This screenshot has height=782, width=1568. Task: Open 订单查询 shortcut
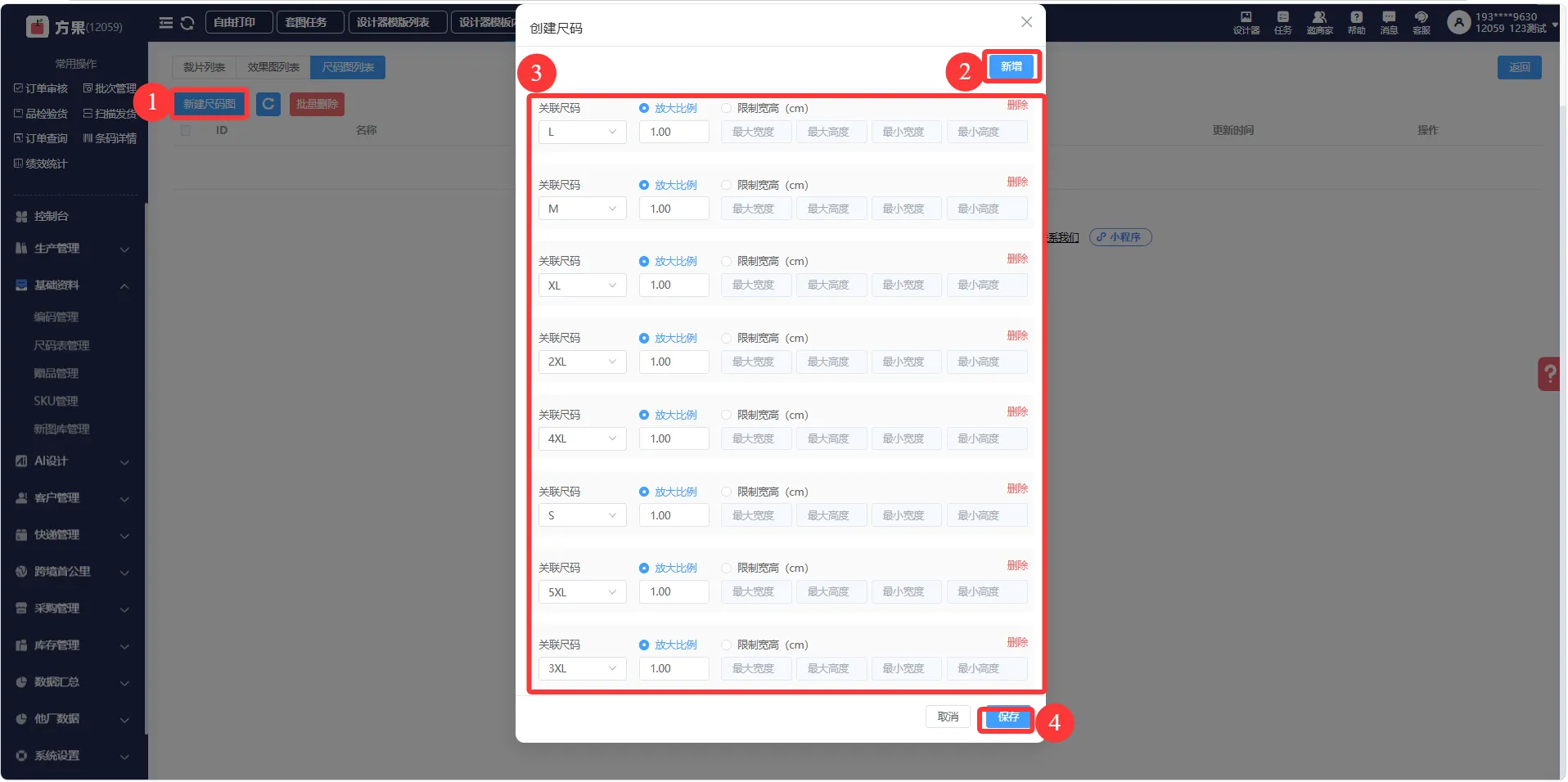click(41, 138)
